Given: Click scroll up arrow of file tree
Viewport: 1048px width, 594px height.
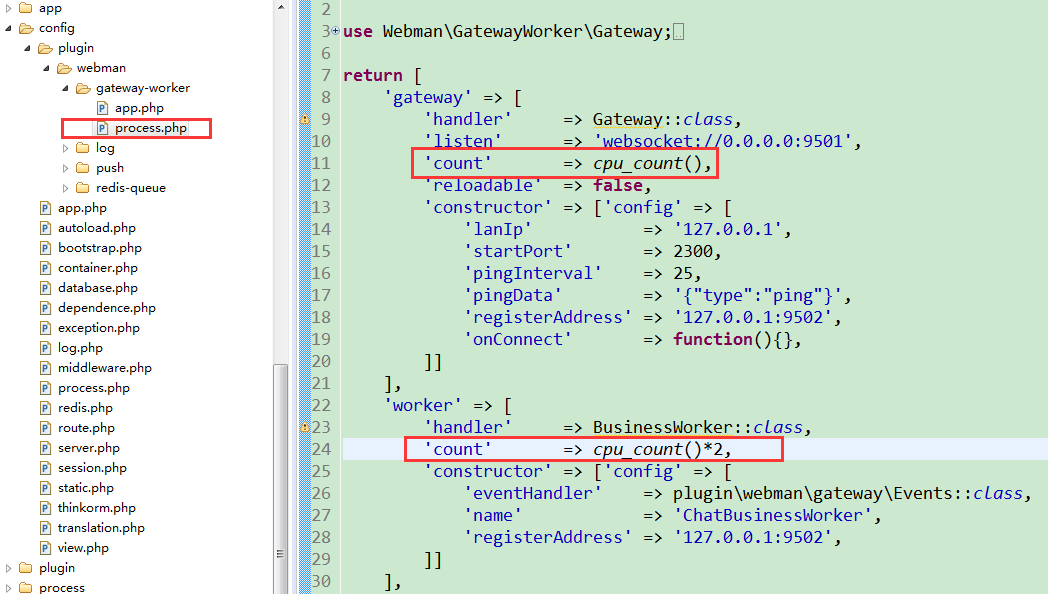Looking at the screenshot, I should click(281, 7).
